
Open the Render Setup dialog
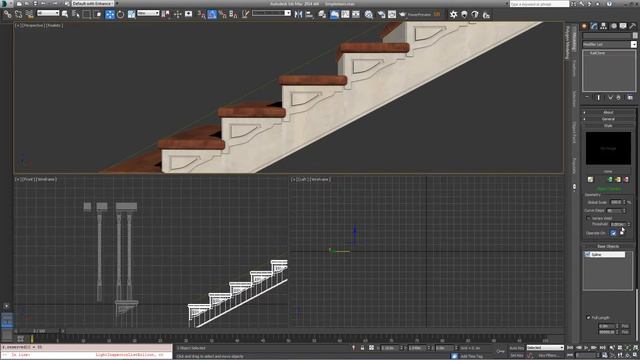(x=381, y=14)
